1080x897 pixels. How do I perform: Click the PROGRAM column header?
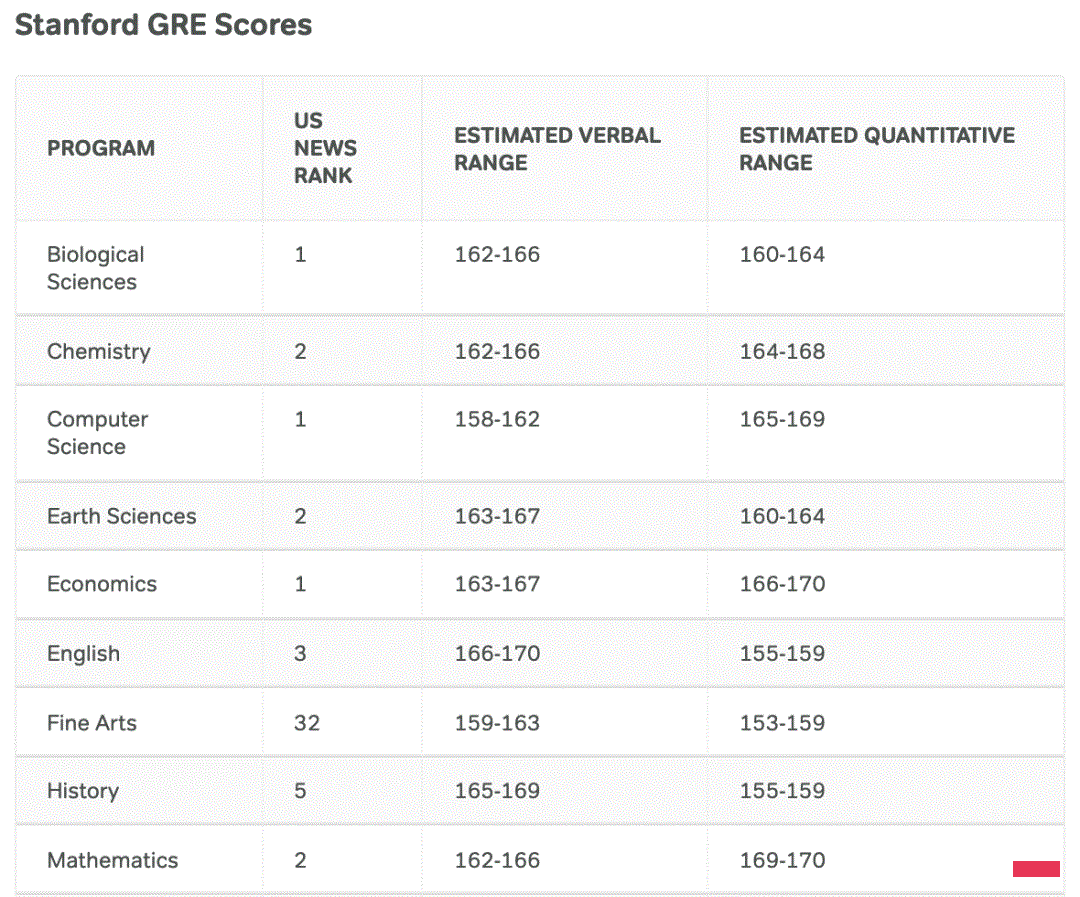pyautogui.click(x=101, y=148)
